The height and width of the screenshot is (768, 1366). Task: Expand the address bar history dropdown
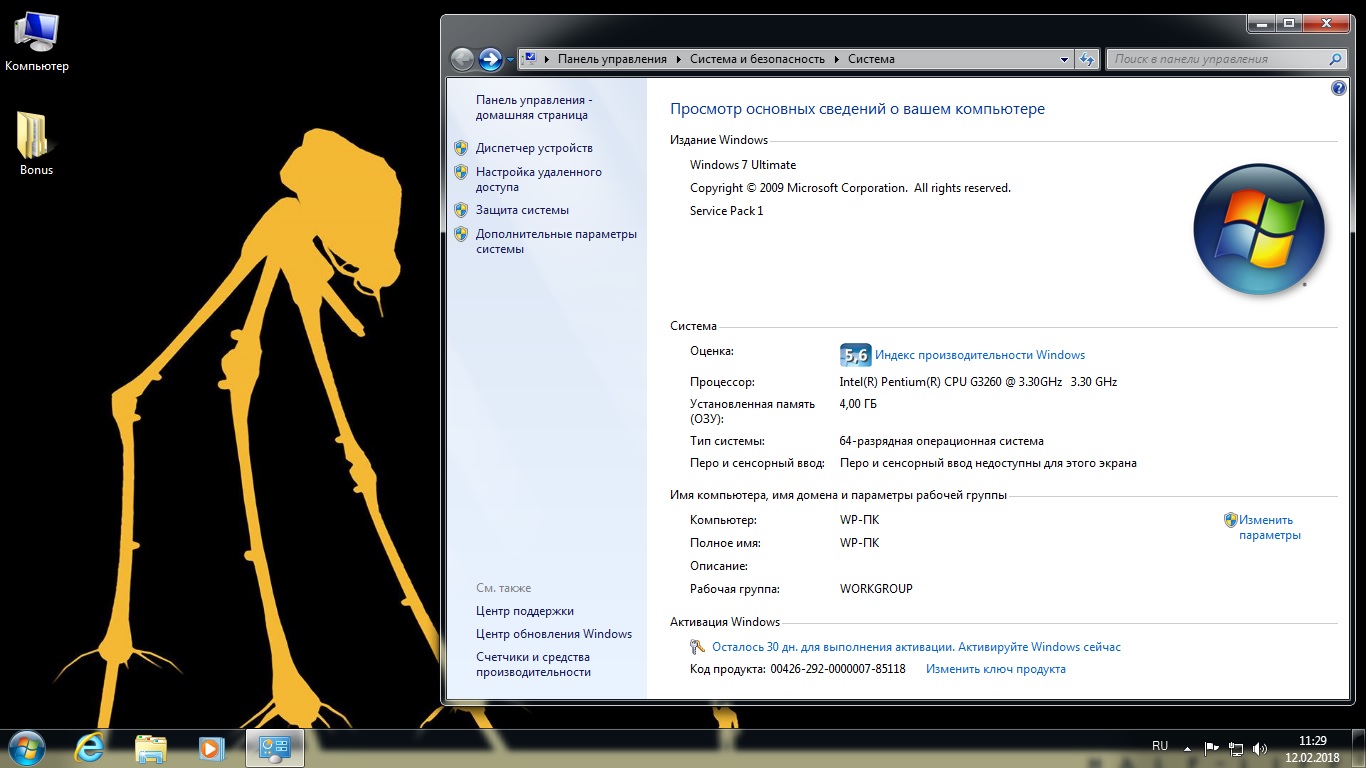pyautogui.click(x=1064, y=59)
